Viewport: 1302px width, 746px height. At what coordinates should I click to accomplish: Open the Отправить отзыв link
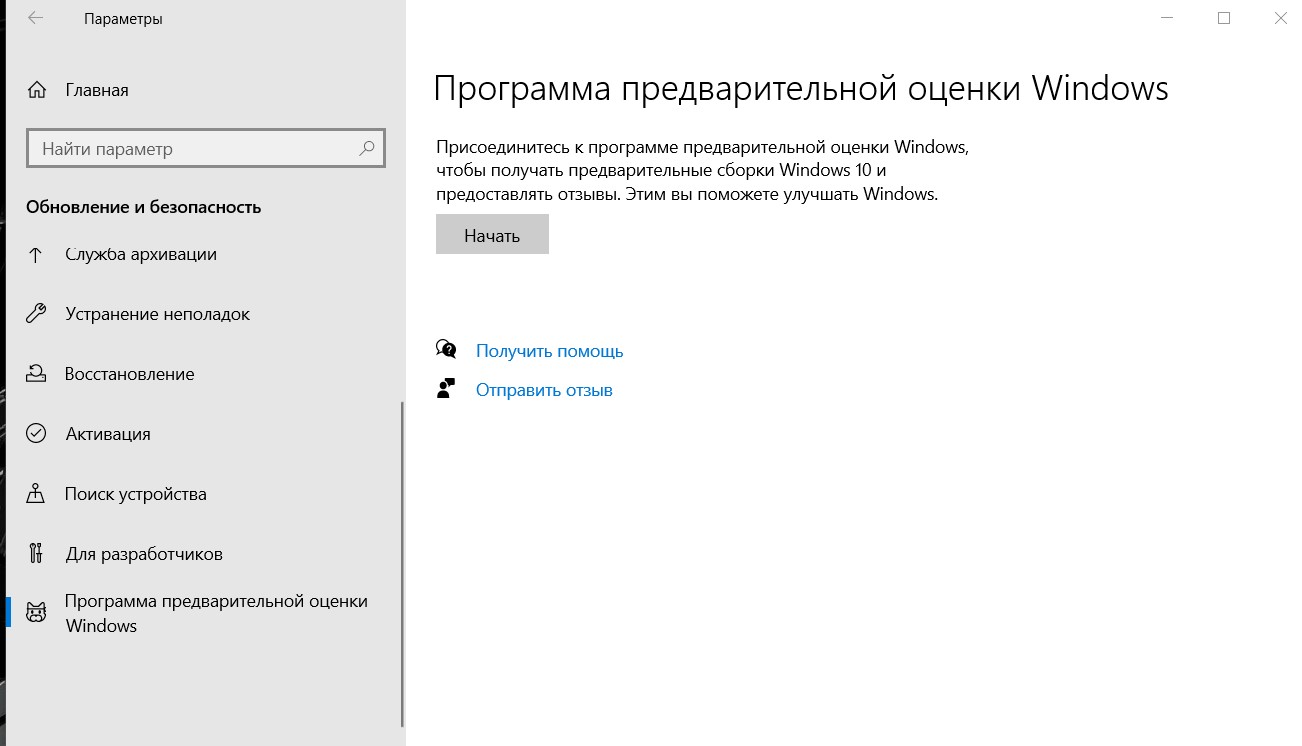[x=544, y=390]
